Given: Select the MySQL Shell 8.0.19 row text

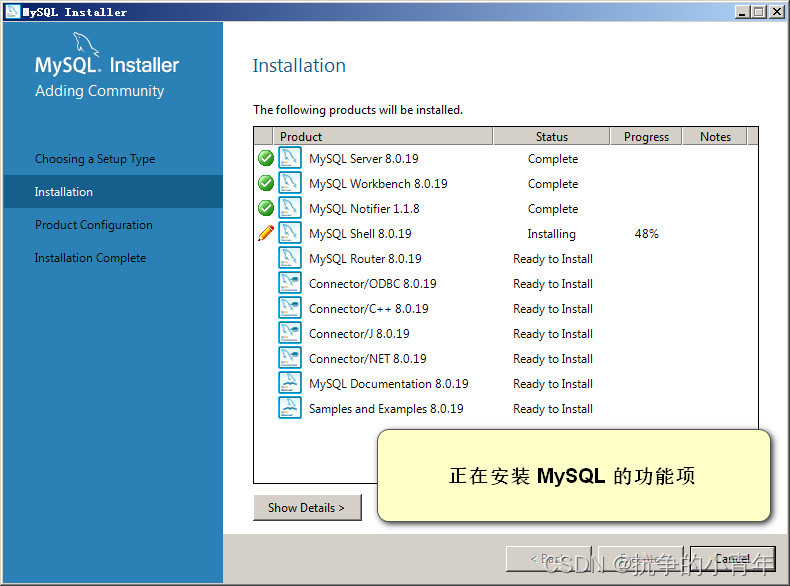Looking at the screenshot, I should click(360, 234).
